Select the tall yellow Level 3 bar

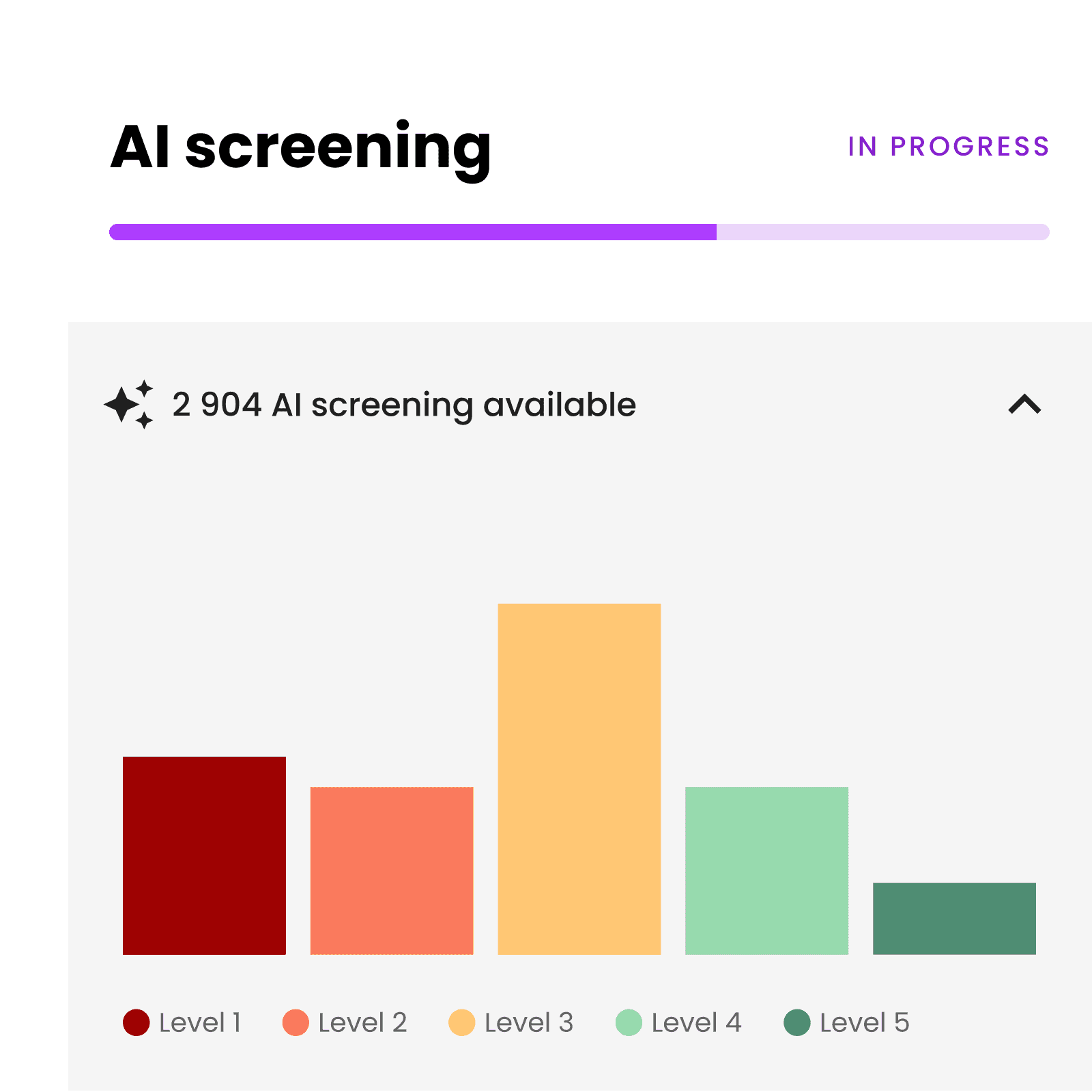[x=579, y=778]
